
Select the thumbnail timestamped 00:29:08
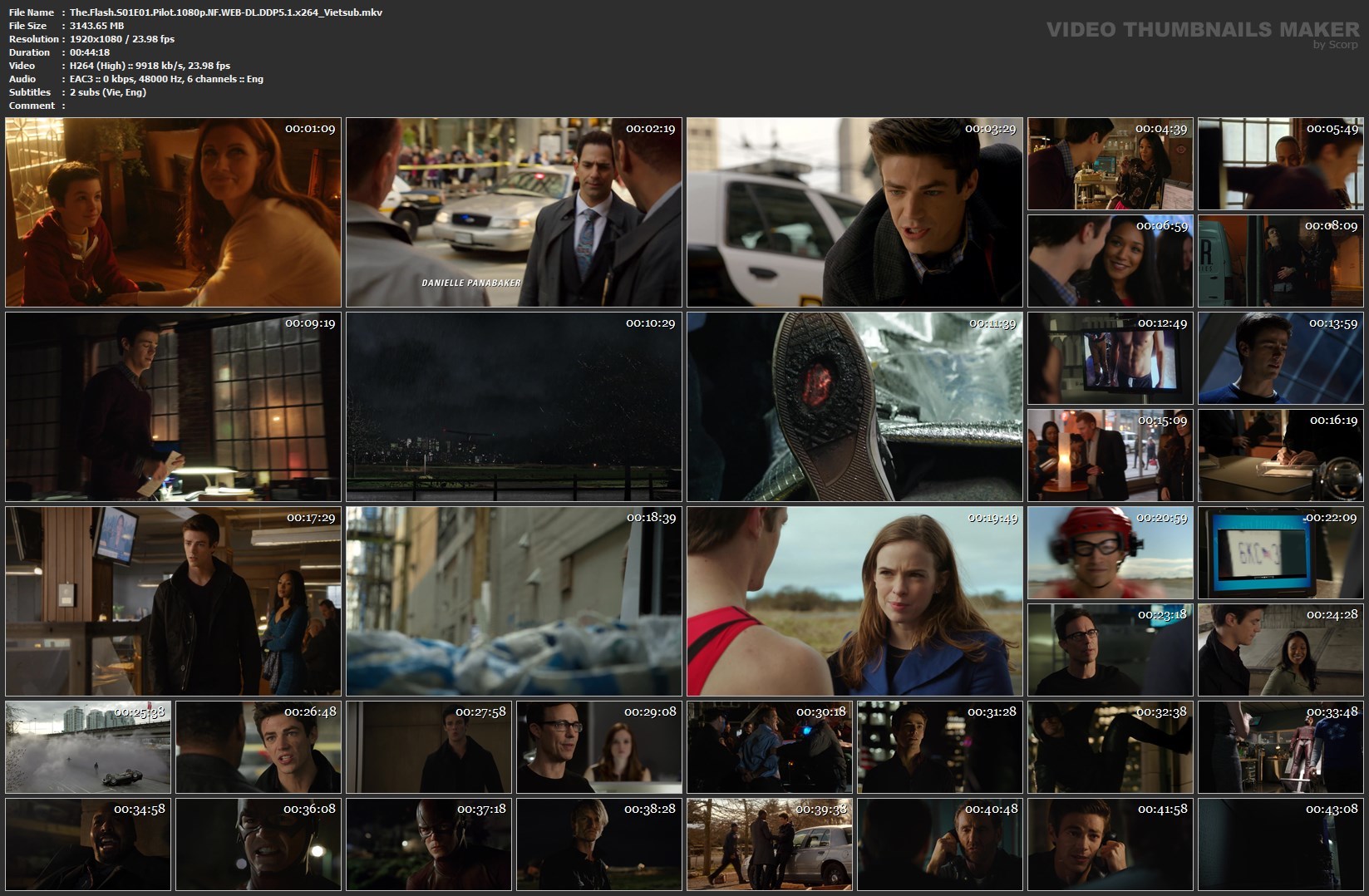(599, 747)
